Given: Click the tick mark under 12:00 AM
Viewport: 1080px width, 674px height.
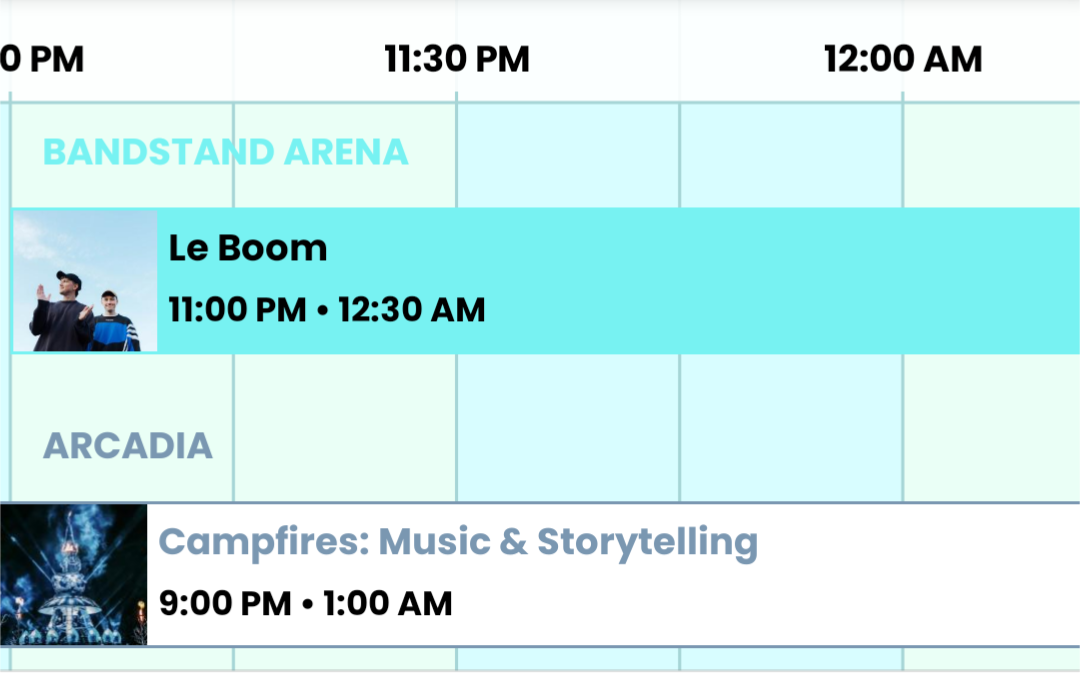Looking at the screenshot, I should pyautogui.click(x=903, y=98).
